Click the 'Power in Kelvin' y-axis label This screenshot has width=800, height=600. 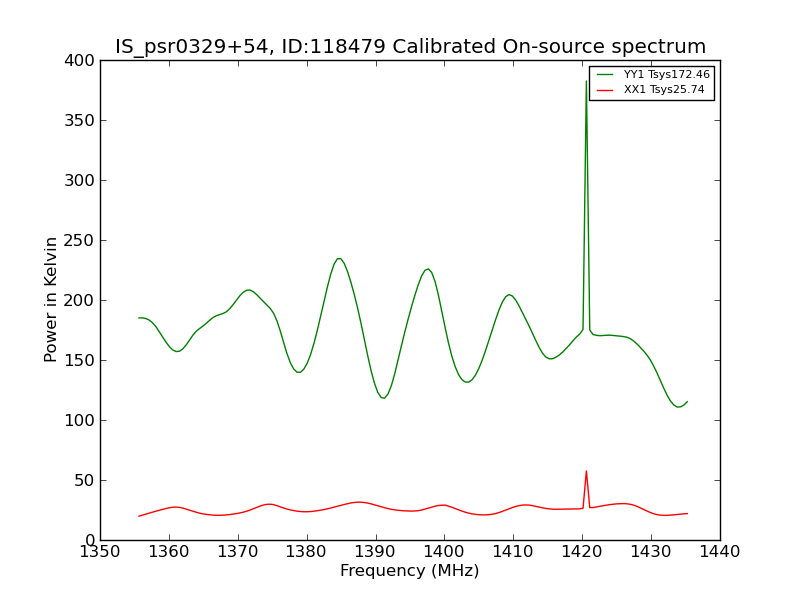point(50,300)
